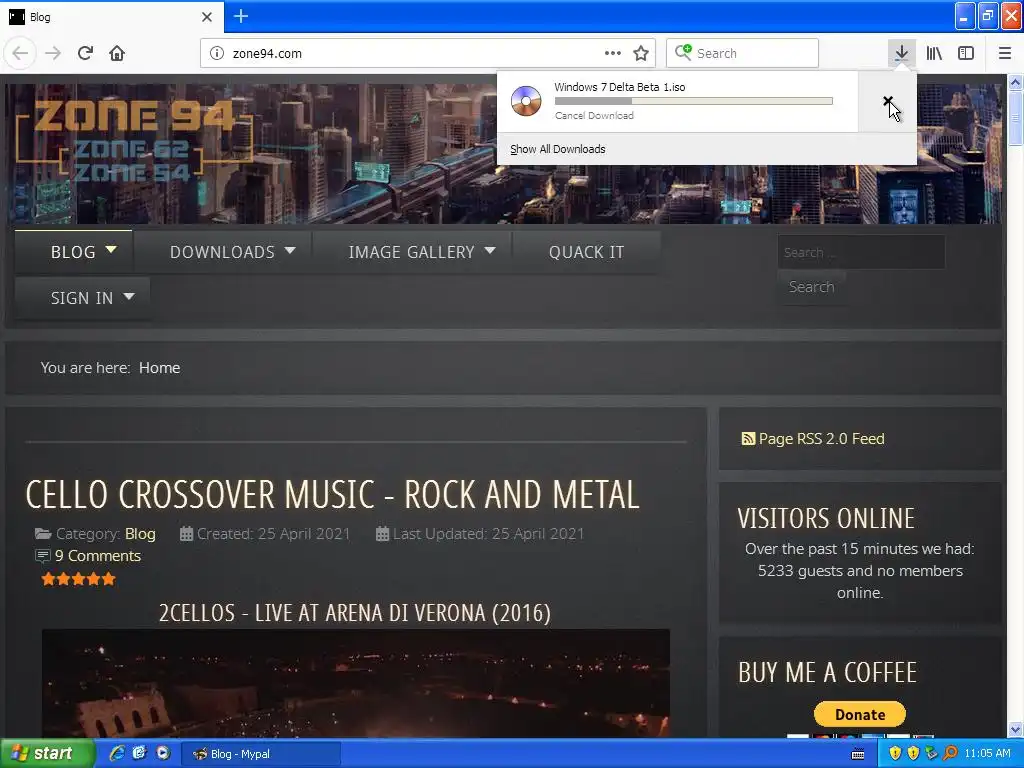Screen dimensions: 1024x768
Task: Open the Home breadcrumb
Action: (x=159, y=368)
